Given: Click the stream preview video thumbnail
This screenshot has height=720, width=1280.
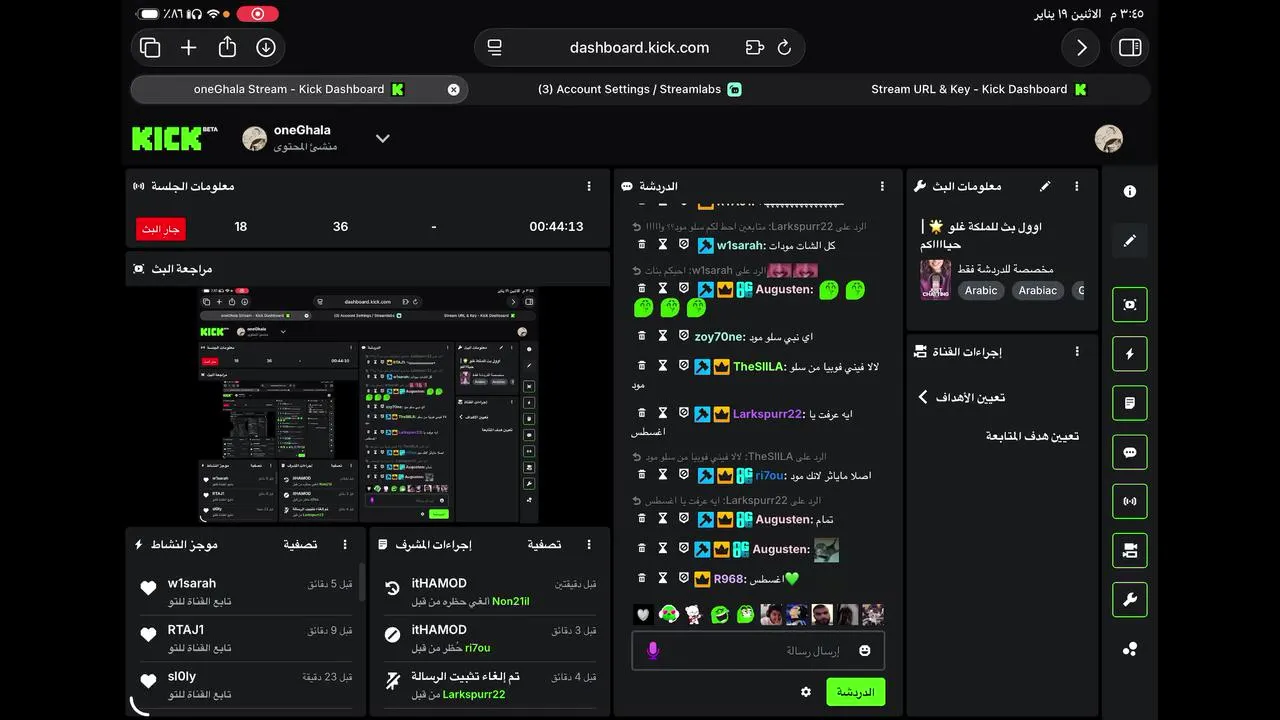Looking at the screenshot, I should click(x=368, y=405).
